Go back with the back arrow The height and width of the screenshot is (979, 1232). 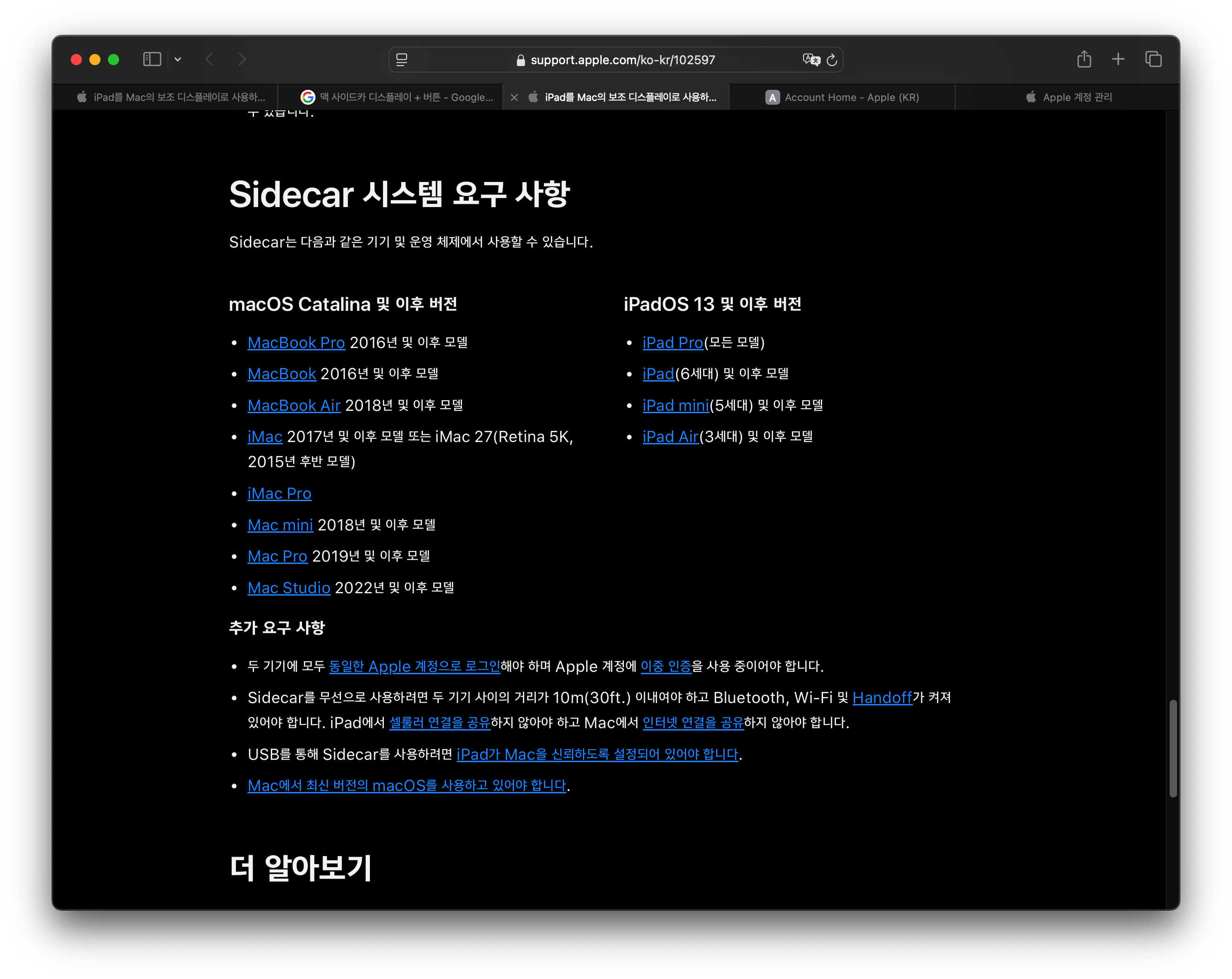(210, 60)
